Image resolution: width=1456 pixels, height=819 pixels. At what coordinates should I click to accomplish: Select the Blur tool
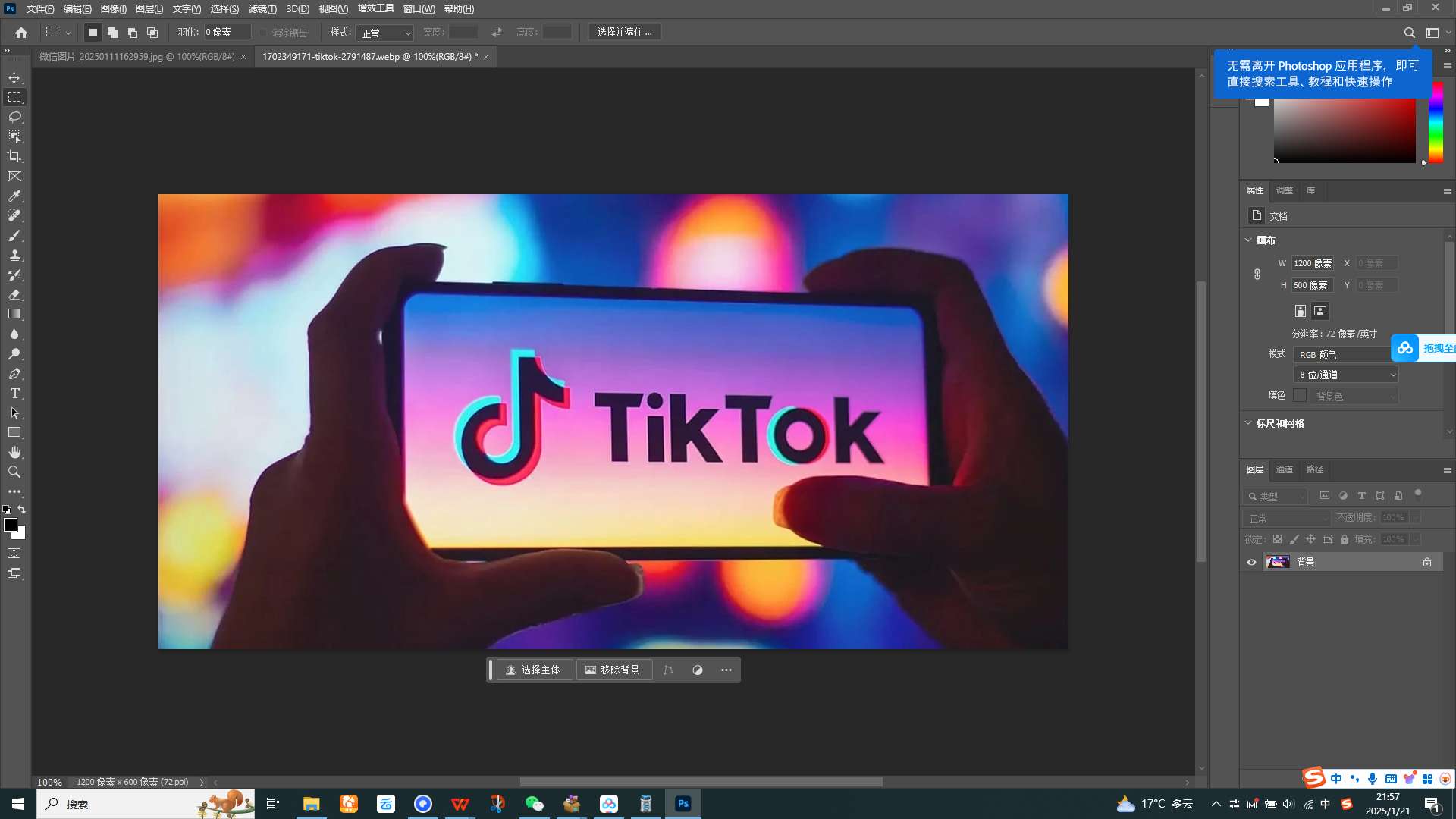coord(14,334)
